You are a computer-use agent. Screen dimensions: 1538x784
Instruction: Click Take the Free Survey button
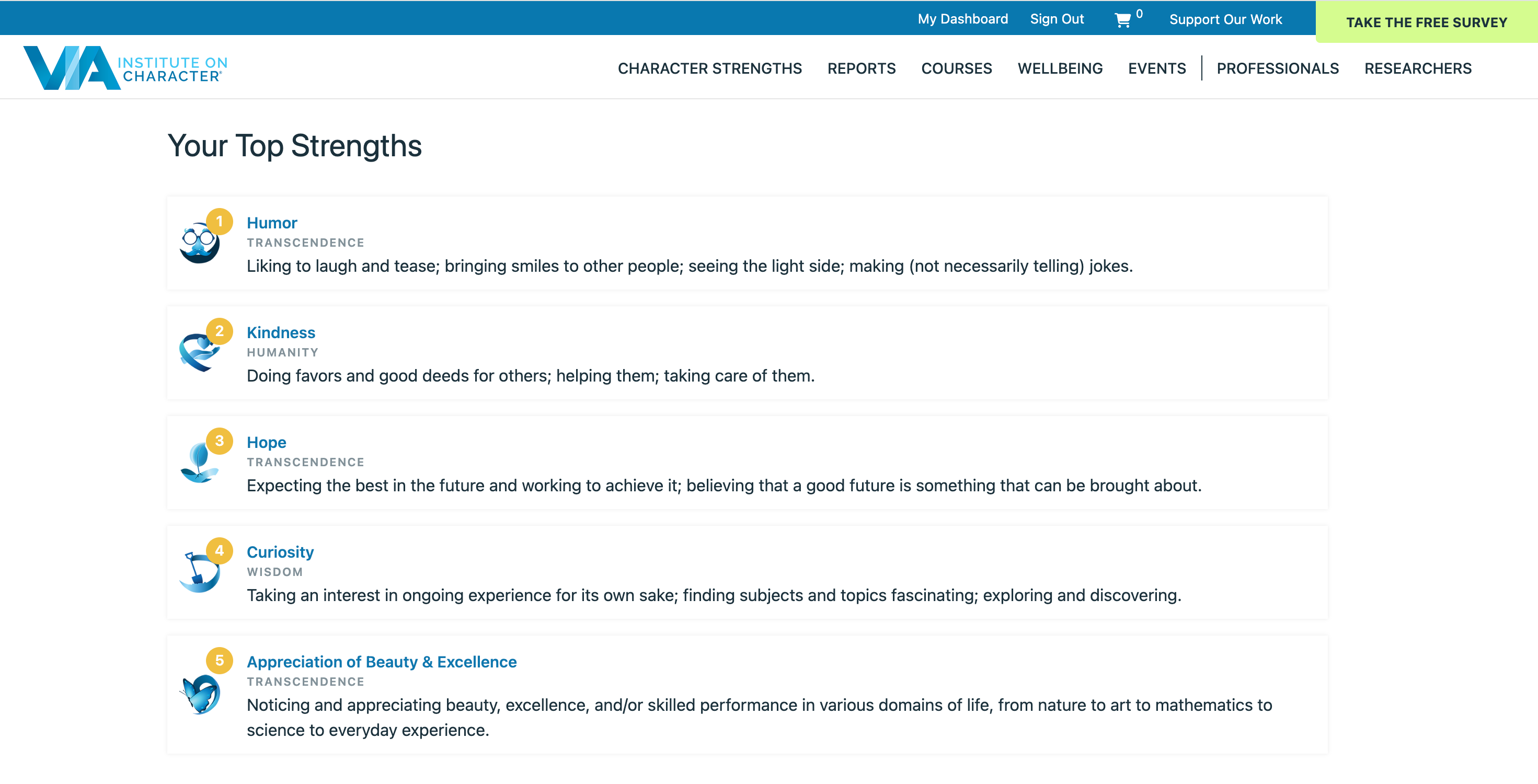(x=1426, y=22)
